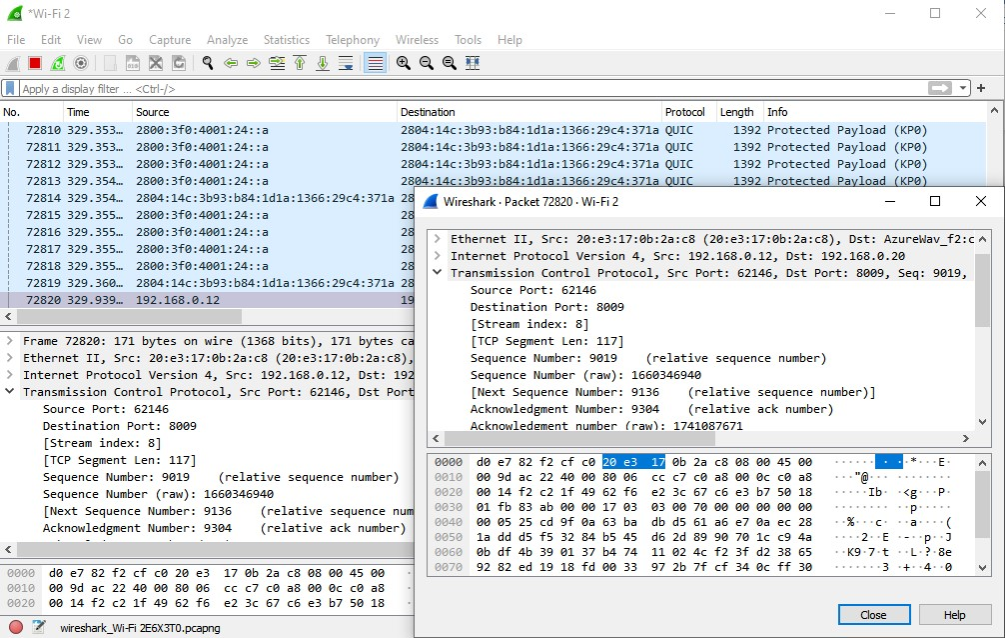The width and height of the screenshot is (1005, 638).
Task: Select 'Source Port: 62146' in main details pane
Action: click(x=106, y=409)
